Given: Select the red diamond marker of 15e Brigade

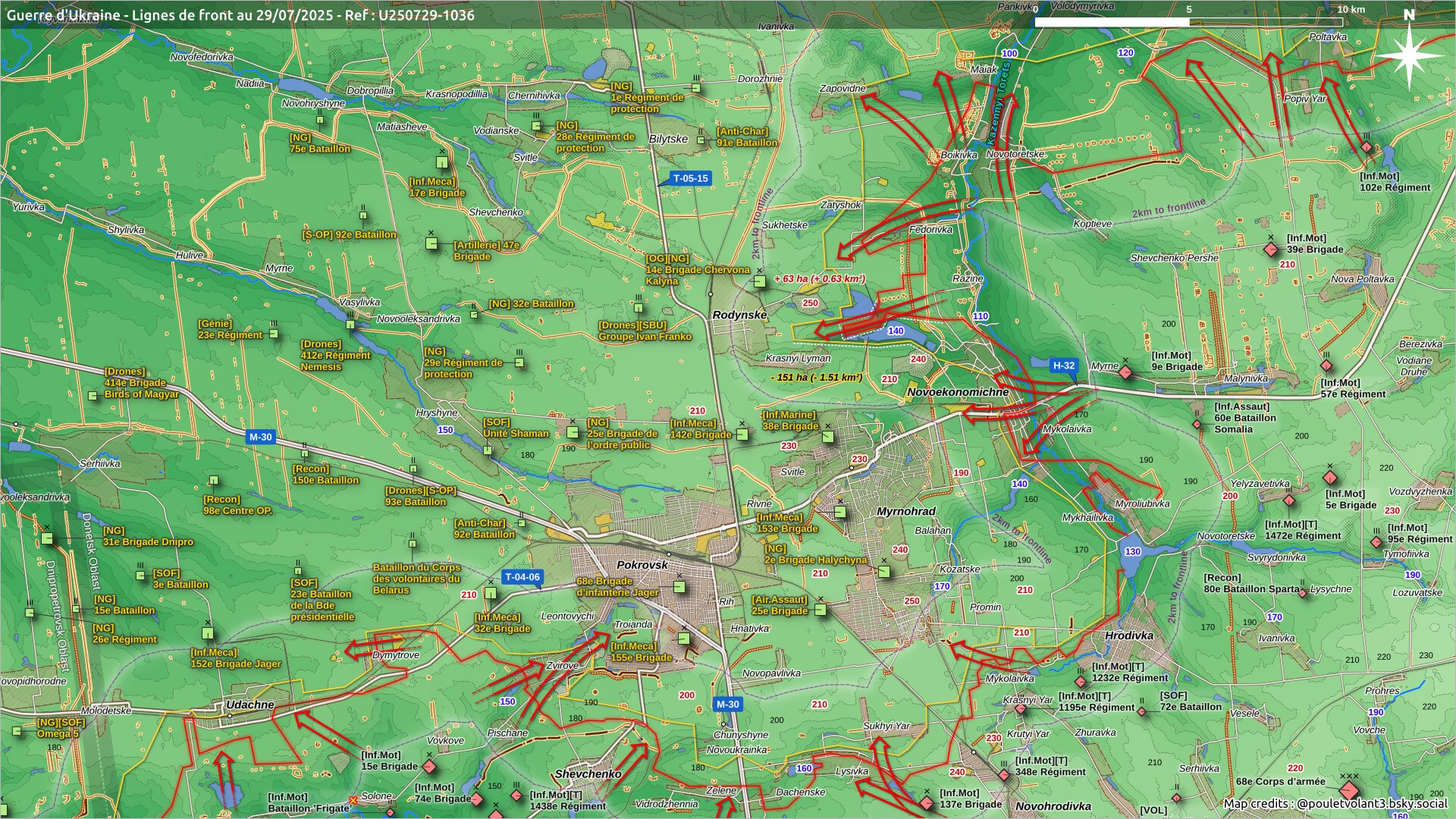Looking at the screenshot, I should pos(429,767).
